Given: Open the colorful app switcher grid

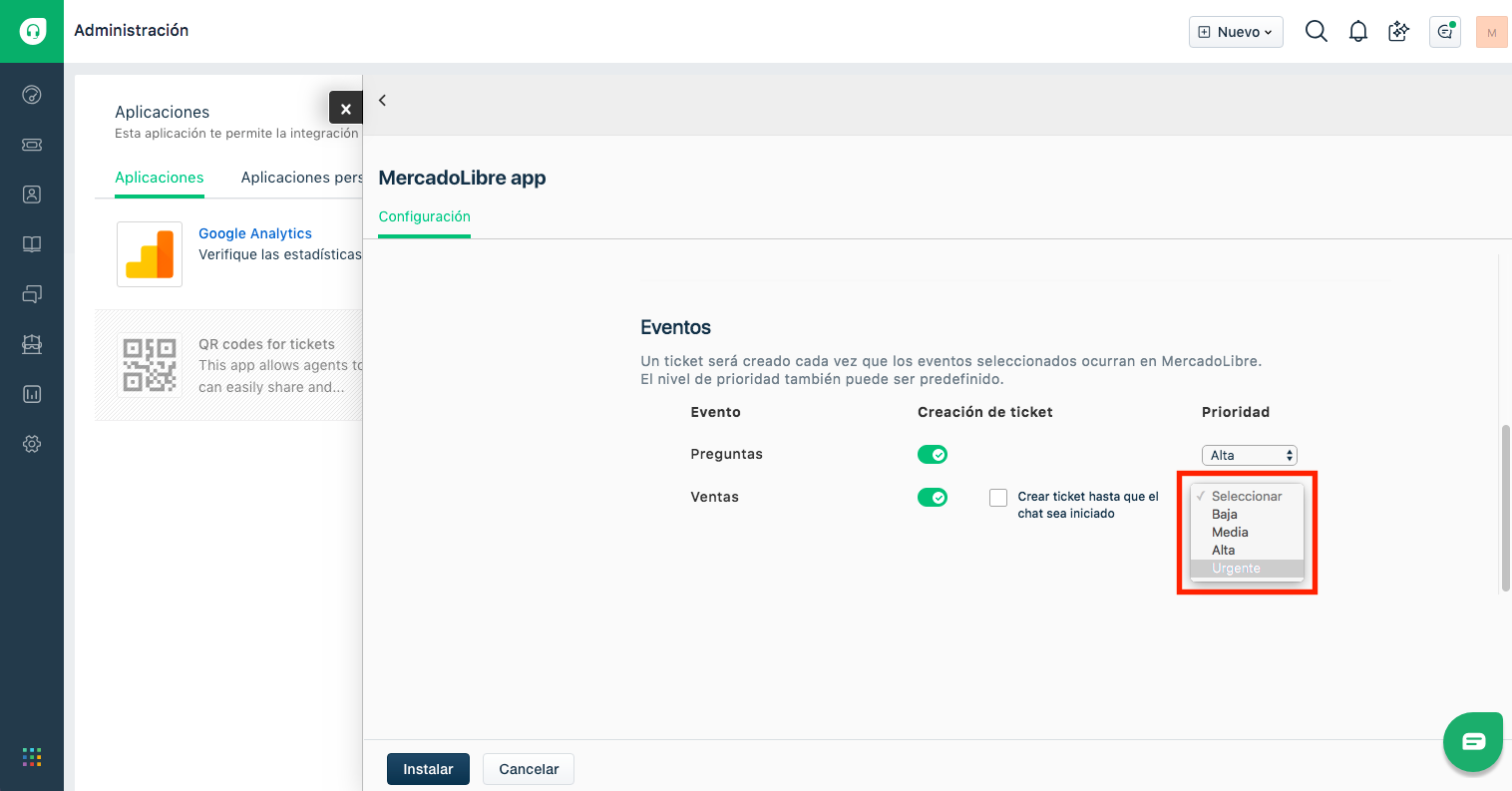Looking at the screenshot, I should pos(32,757).
